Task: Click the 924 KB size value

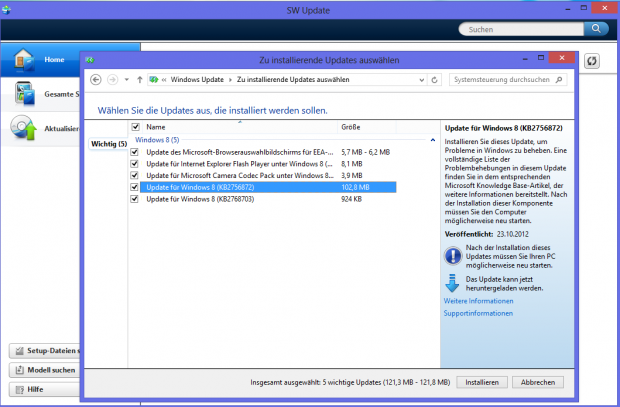Action: [x=352, y=199]
